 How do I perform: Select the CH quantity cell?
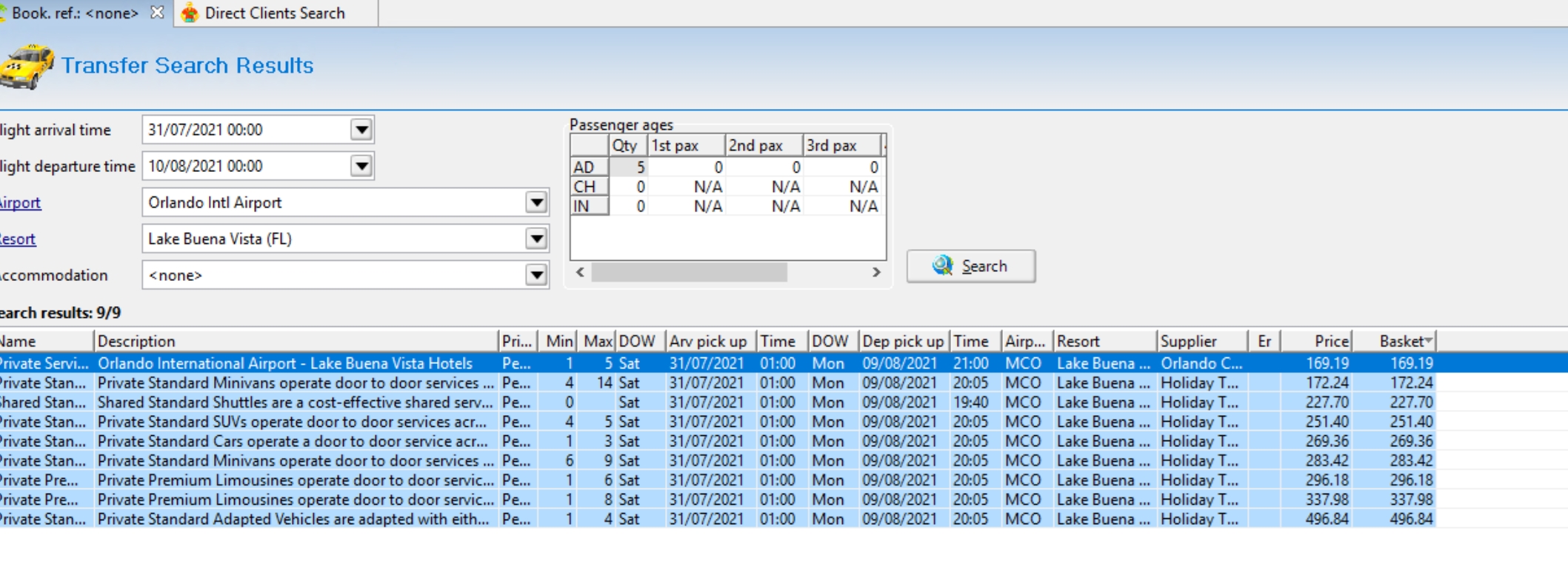coord(628,186)
